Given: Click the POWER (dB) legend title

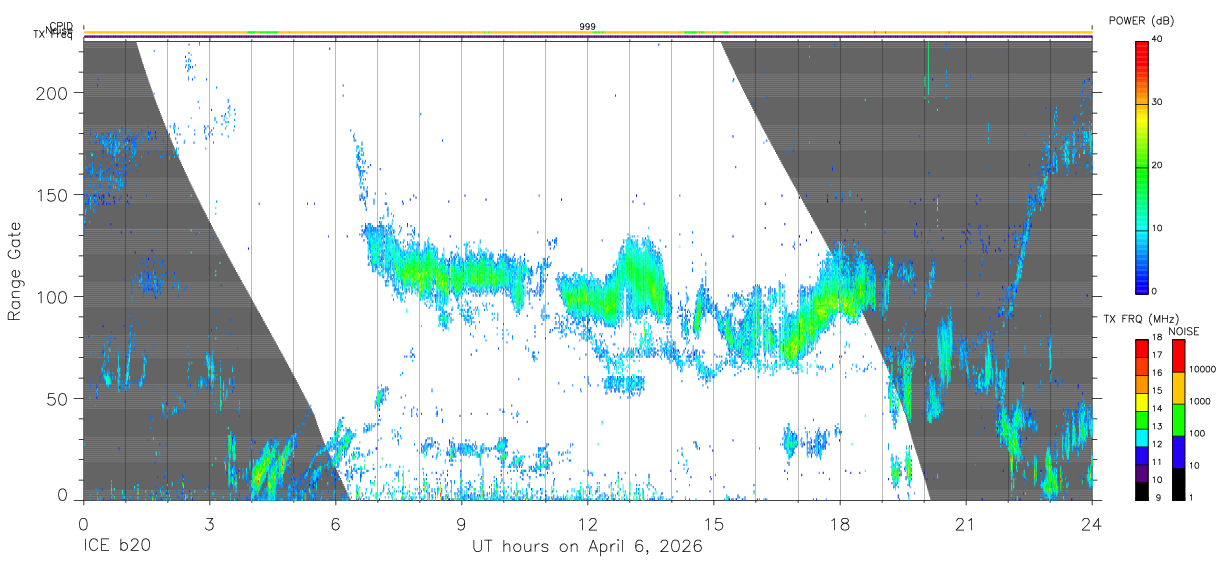Looking at the screenshot, I should (1142, 20).
